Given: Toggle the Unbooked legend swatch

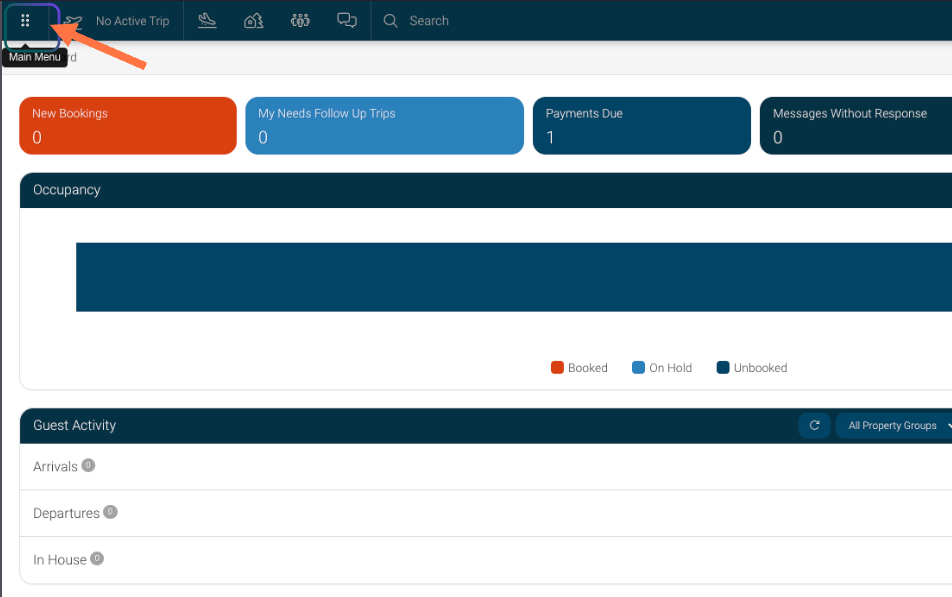Looking at the screenshot, I should point(722,367).
